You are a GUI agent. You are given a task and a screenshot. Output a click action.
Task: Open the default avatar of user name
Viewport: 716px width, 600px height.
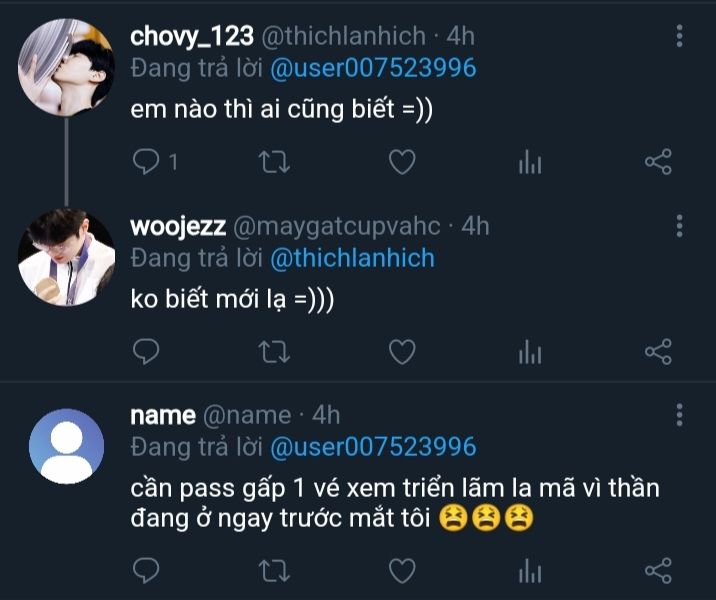tap(67, 446)
